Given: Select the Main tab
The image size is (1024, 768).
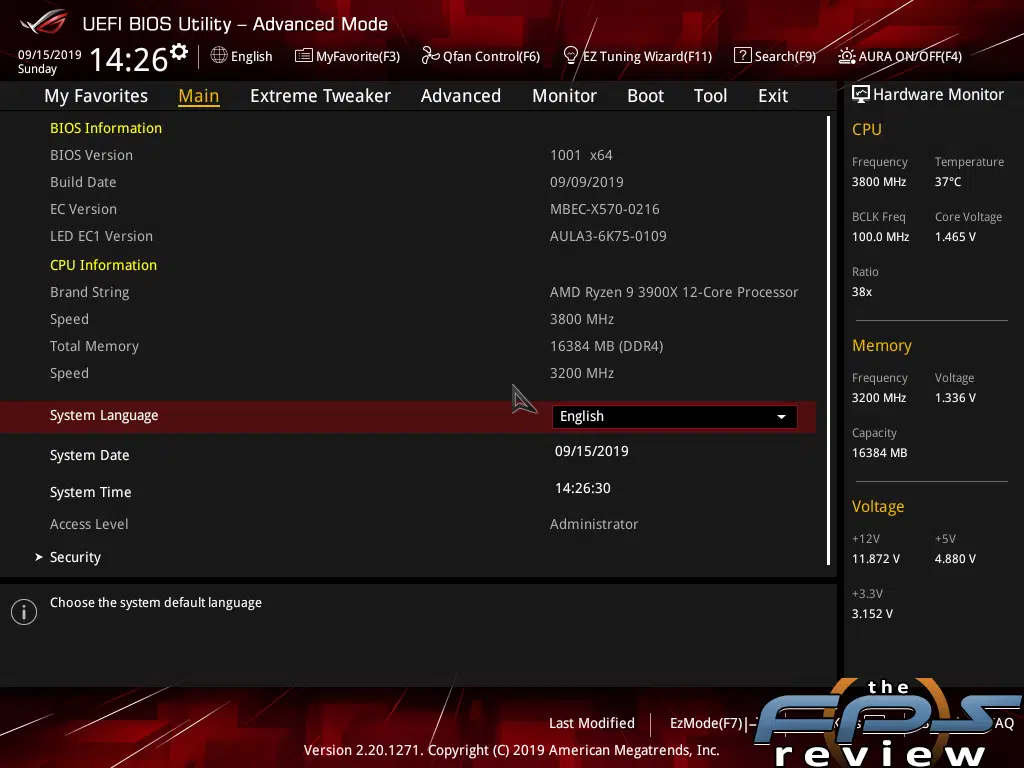Looking at the screenshot, I should [x=199, y=96].
